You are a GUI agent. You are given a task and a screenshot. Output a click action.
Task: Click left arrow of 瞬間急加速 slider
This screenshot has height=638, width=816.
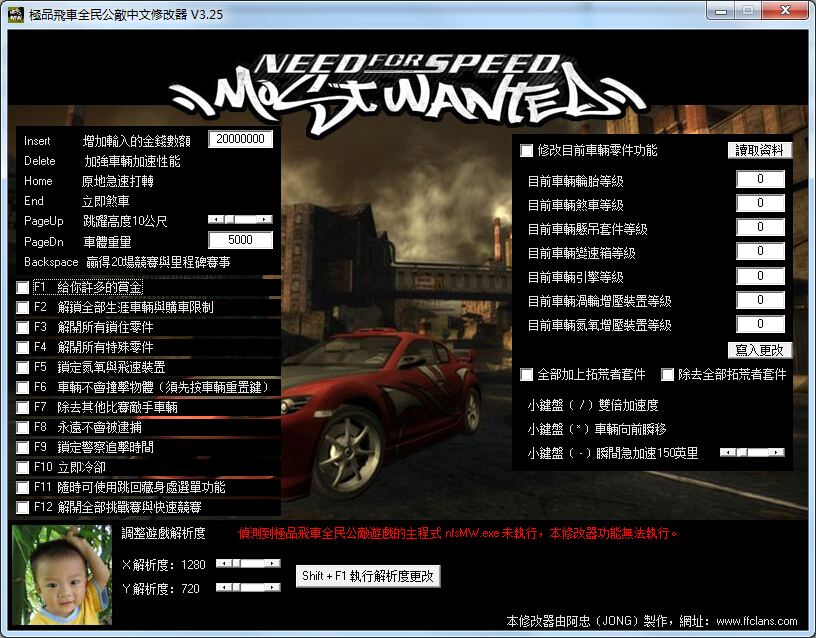[726, 453]
